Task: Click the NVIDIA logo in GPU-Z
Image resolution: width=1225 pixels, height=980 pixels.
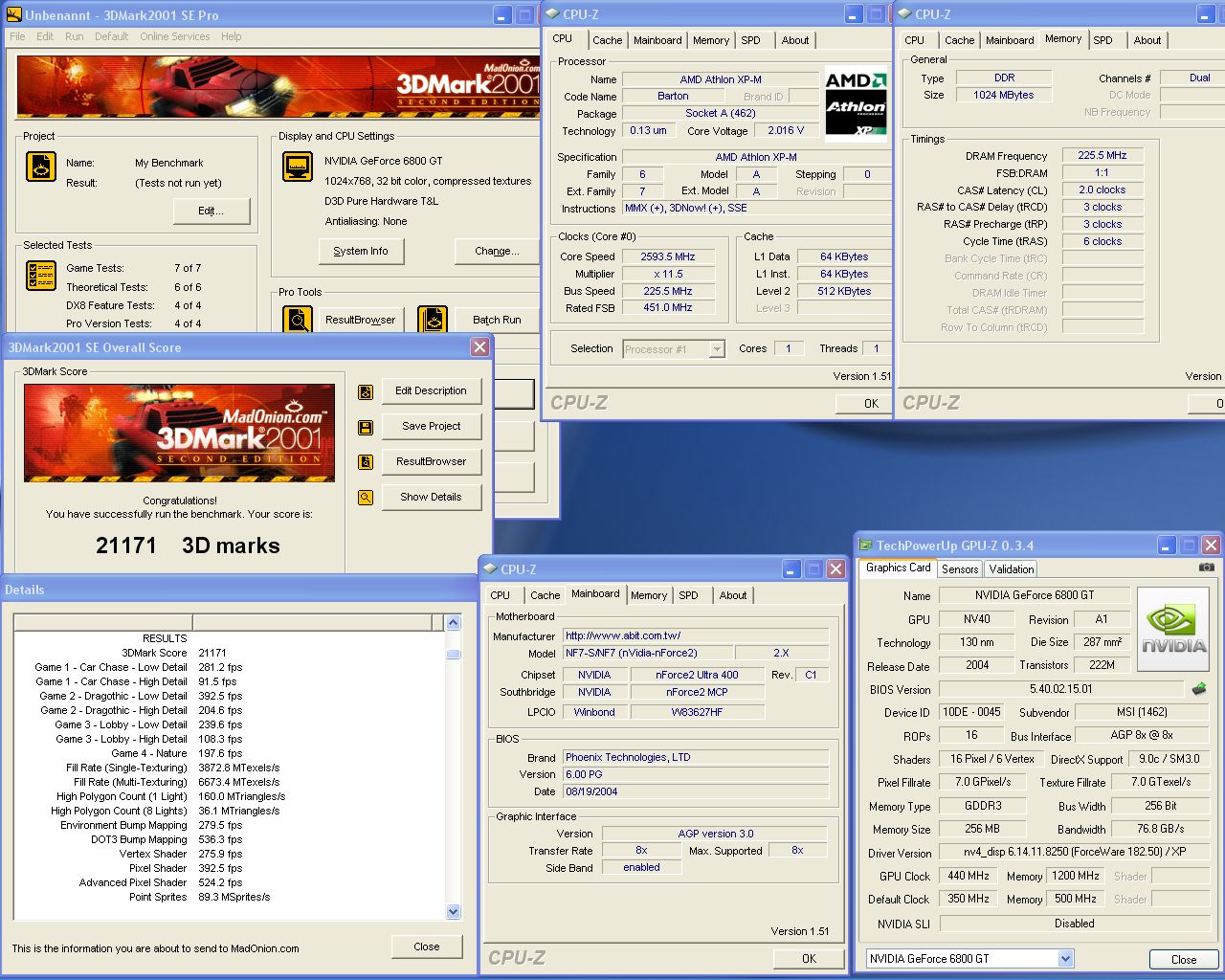Action: [1173, 632]
